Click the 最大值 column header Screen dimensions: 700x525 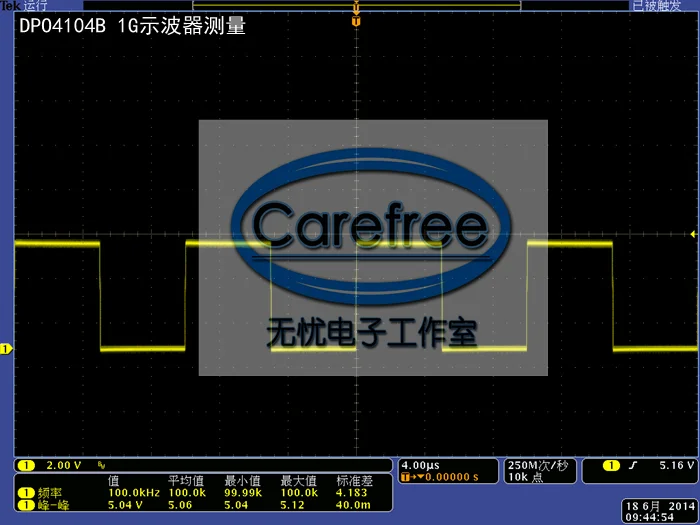click(298, 481)
